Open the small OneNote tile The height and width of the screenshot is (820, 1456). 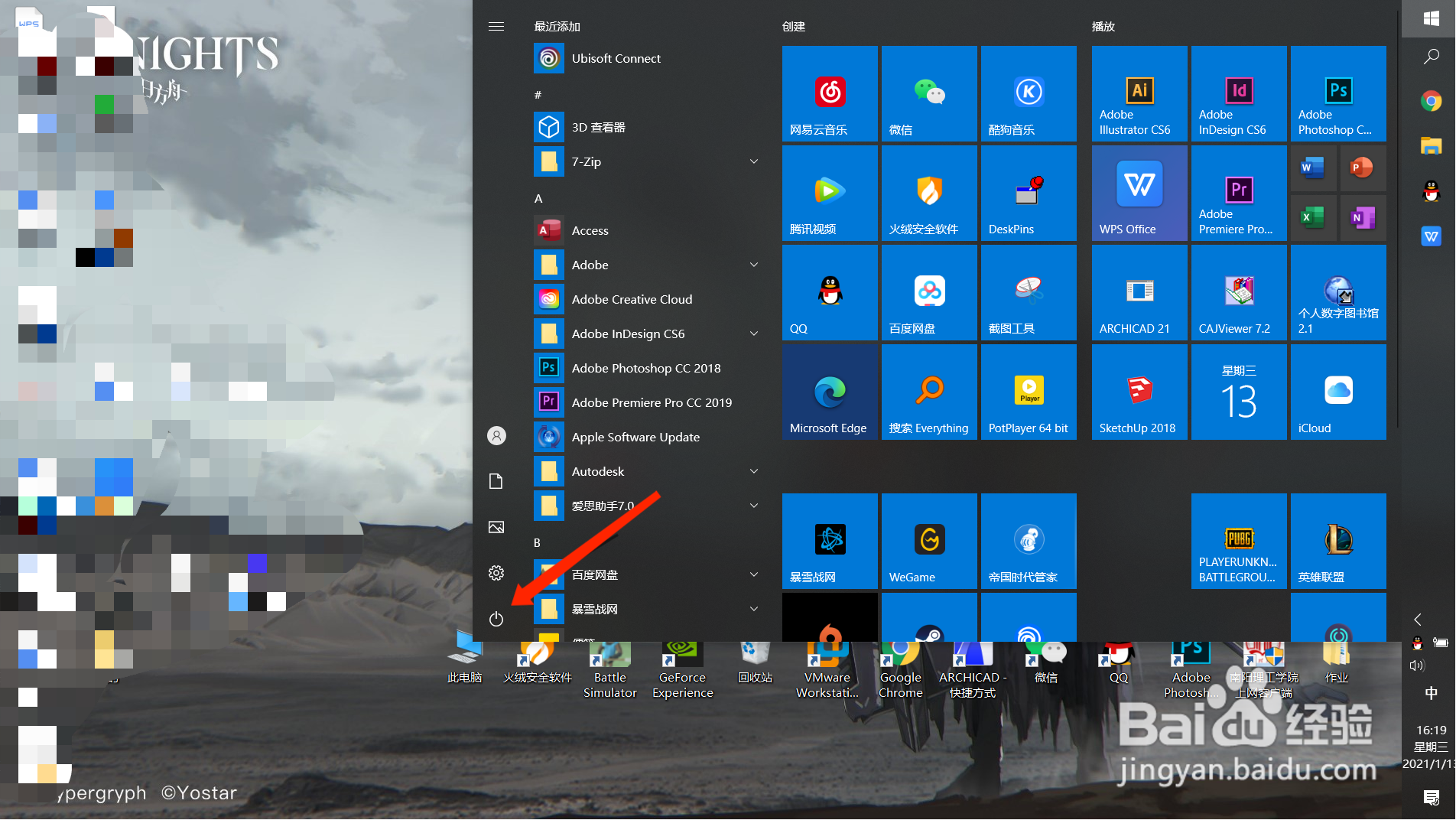1363,218
